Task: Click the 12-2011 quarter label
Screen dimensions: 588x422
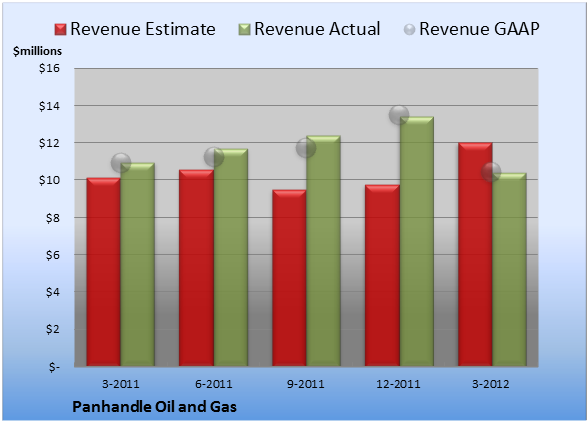Action: pyautogui.click(x=399, y=384)
